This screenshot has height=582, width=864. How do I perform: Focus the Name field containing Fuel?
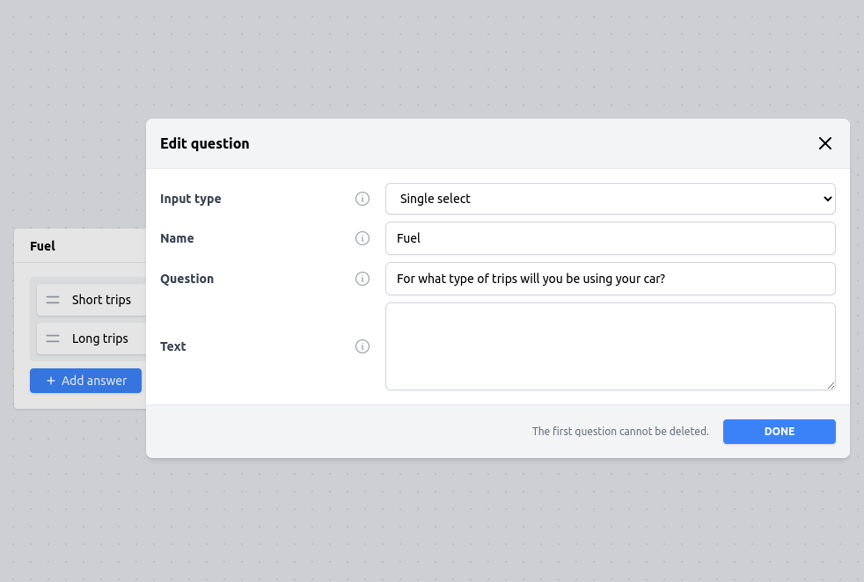(x=610, y=238)
